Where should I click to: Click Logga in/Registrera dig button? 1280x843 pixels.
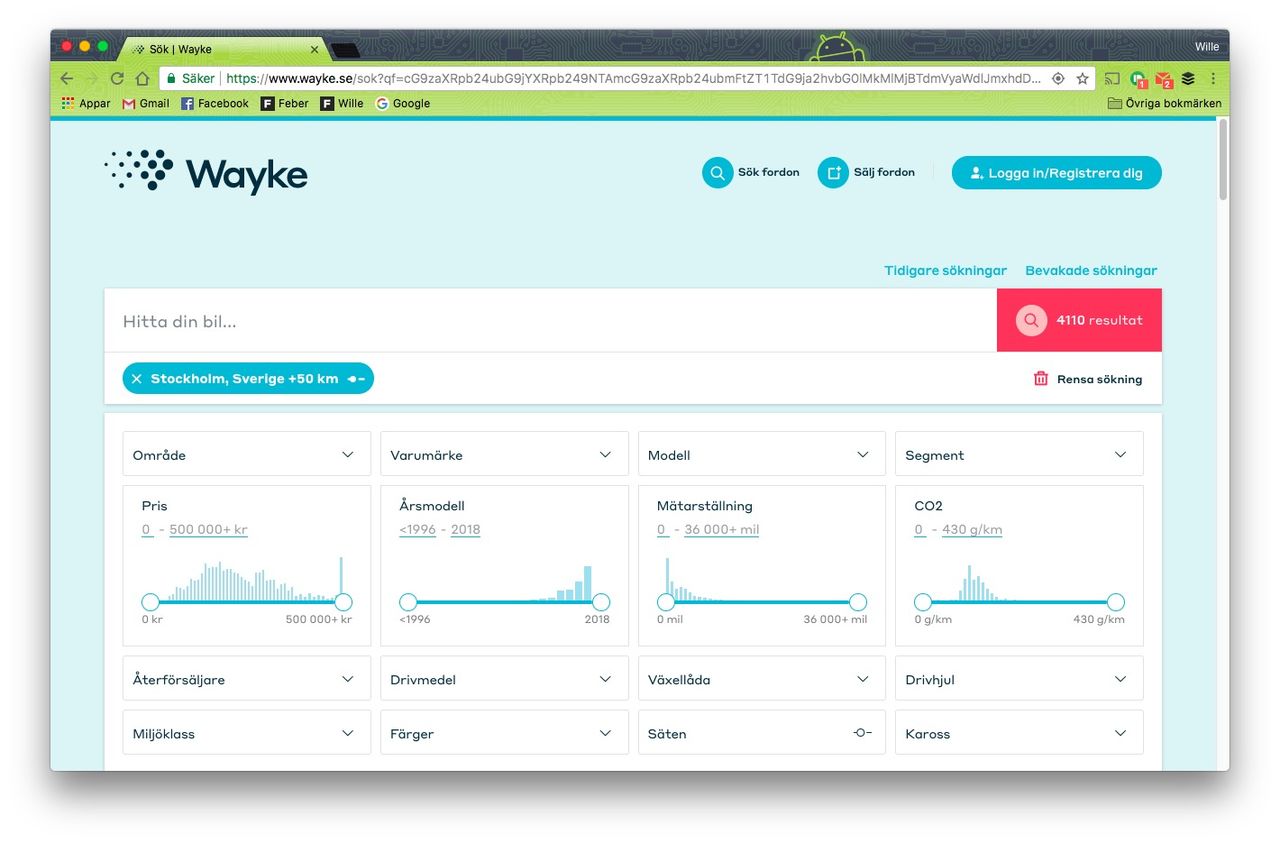1056,173
